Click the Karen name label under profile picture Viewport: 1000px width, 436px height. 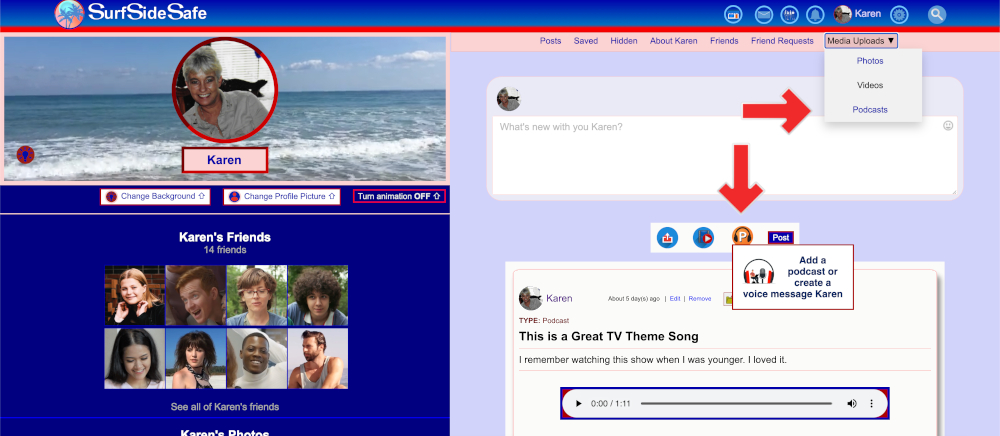tap(224, 160)
